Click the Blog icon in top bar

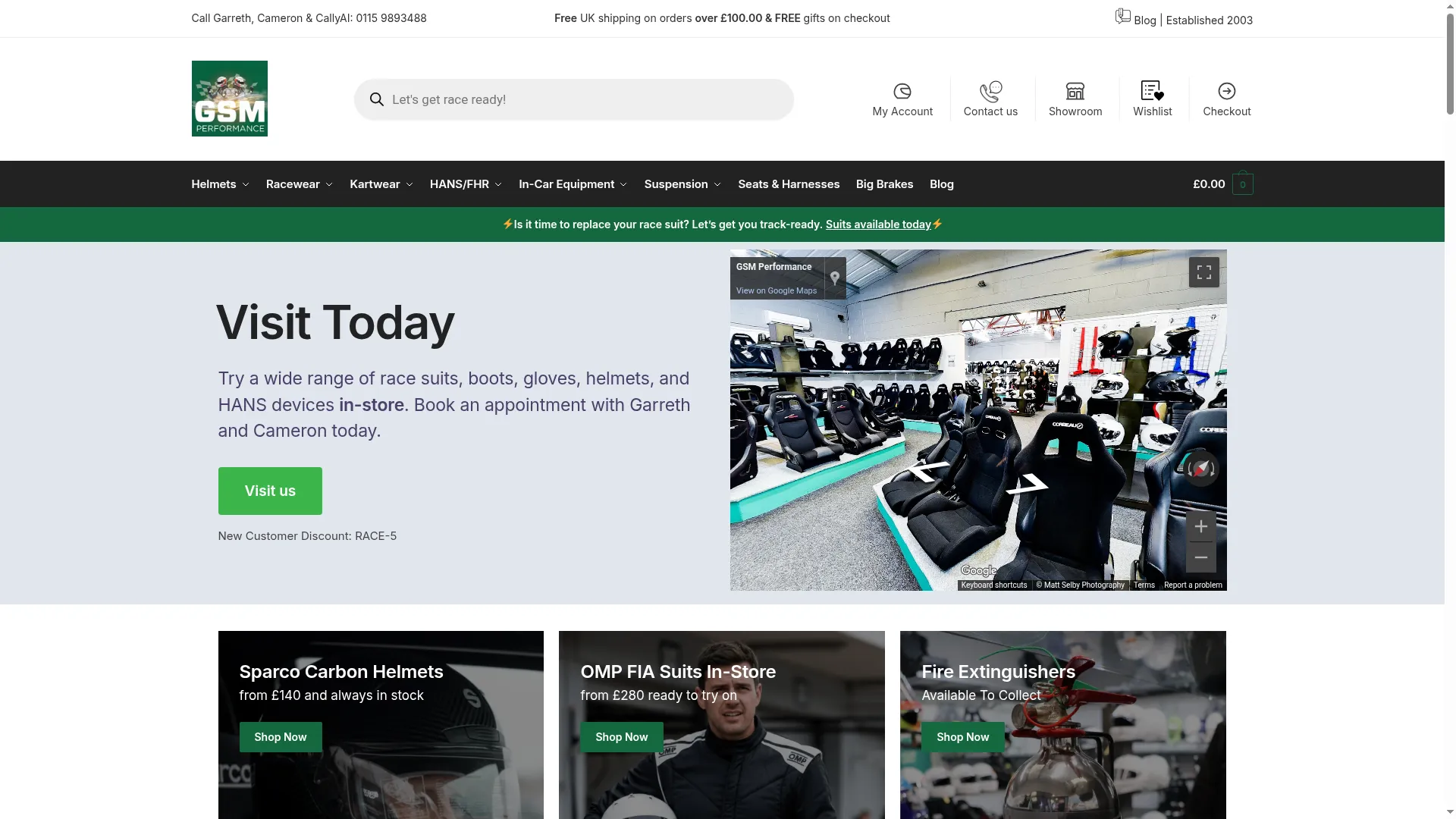pos(1122,16)
